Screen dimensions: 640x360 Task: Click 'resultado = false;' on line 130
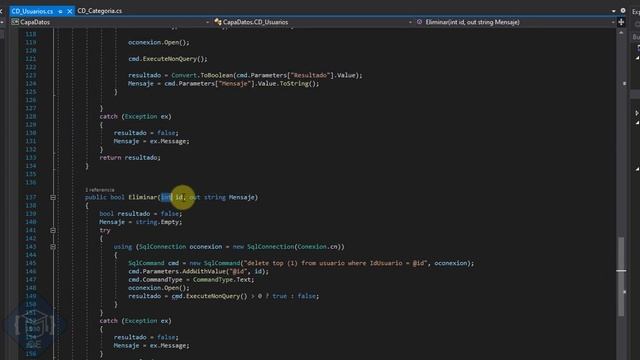click(146, 133)
